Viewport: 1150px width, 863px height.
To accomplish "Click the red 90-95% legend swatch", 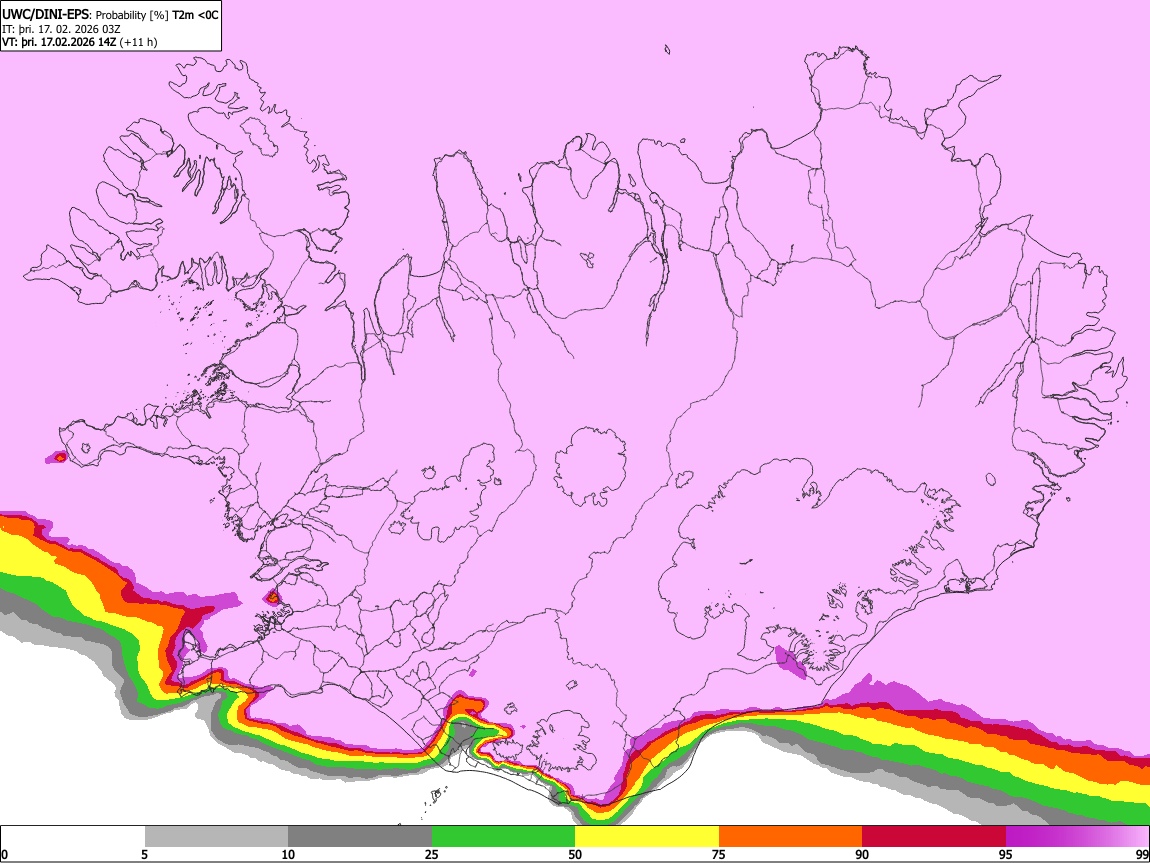I will point(934,837).
